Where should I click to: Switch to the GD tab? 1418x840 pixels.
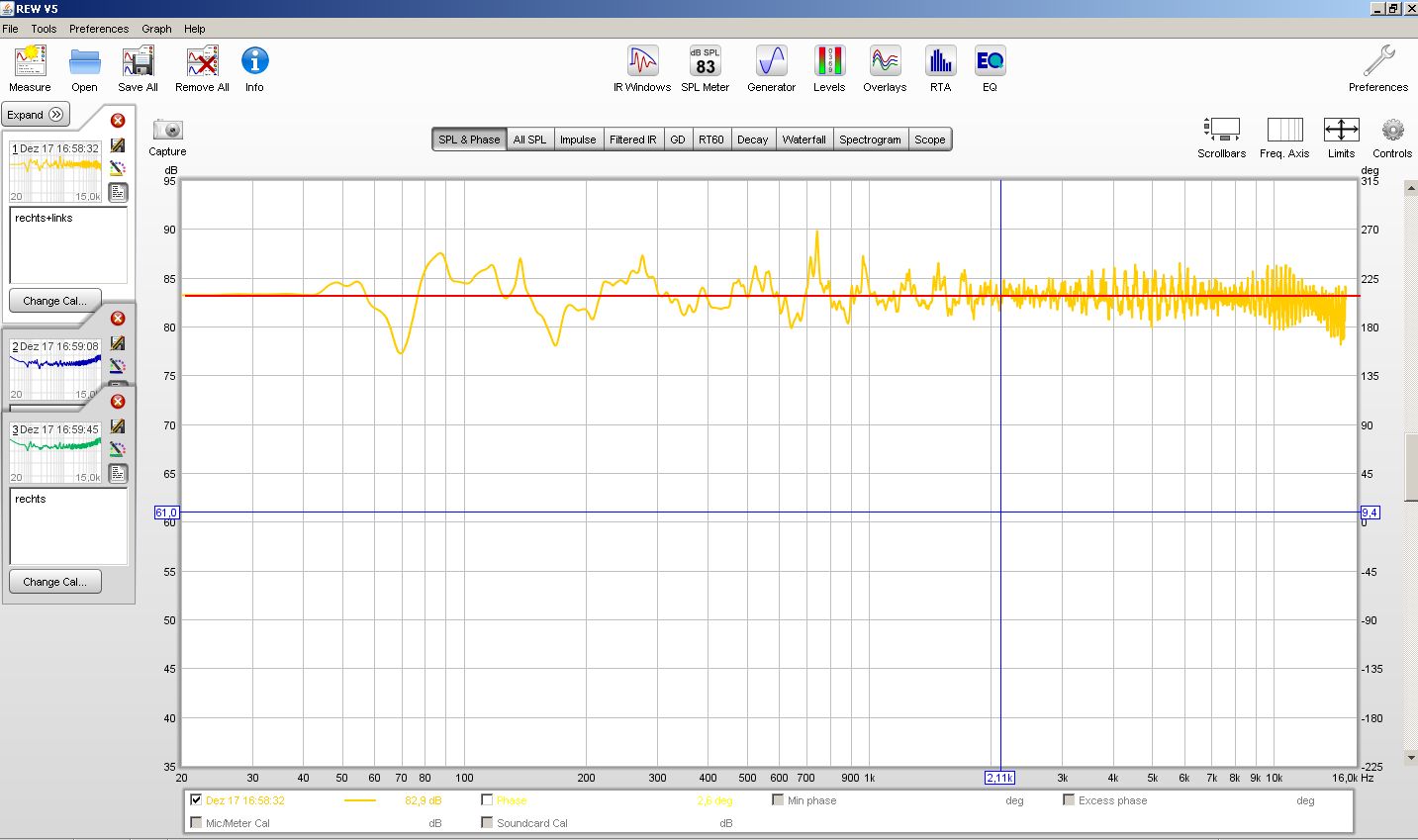[678, 140]
